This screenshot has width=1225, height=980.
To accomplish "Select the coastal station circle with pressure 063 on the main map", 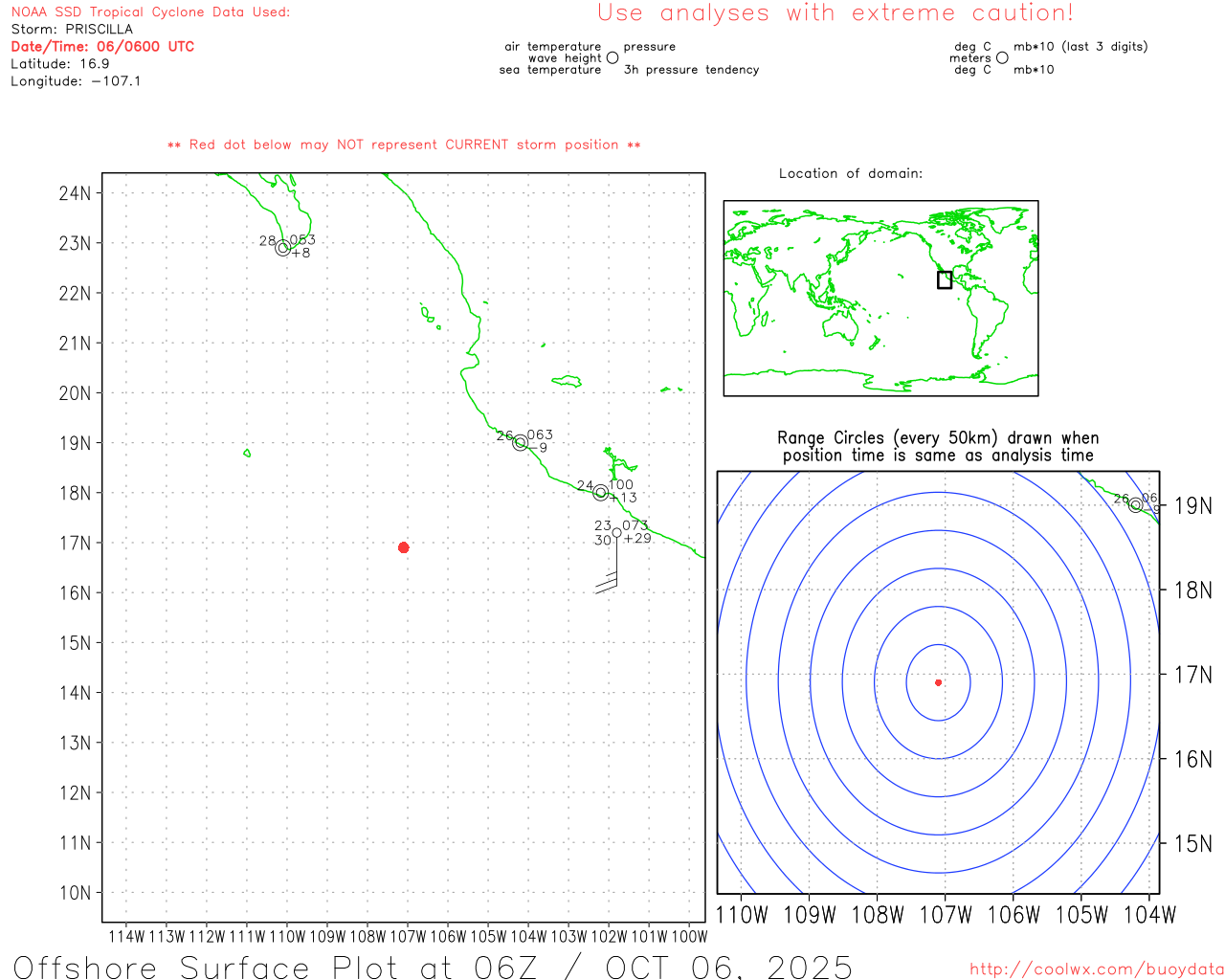I will point(521,442).
